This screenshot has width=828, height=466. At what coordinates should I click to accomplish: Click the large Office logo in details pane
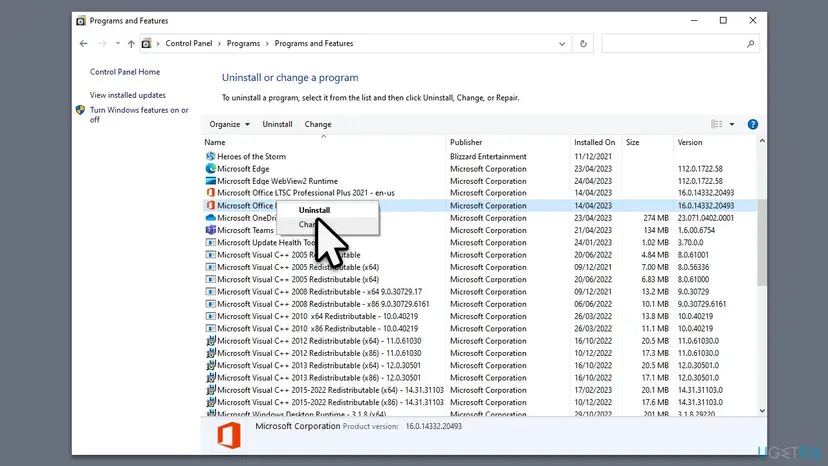[229, 436]
